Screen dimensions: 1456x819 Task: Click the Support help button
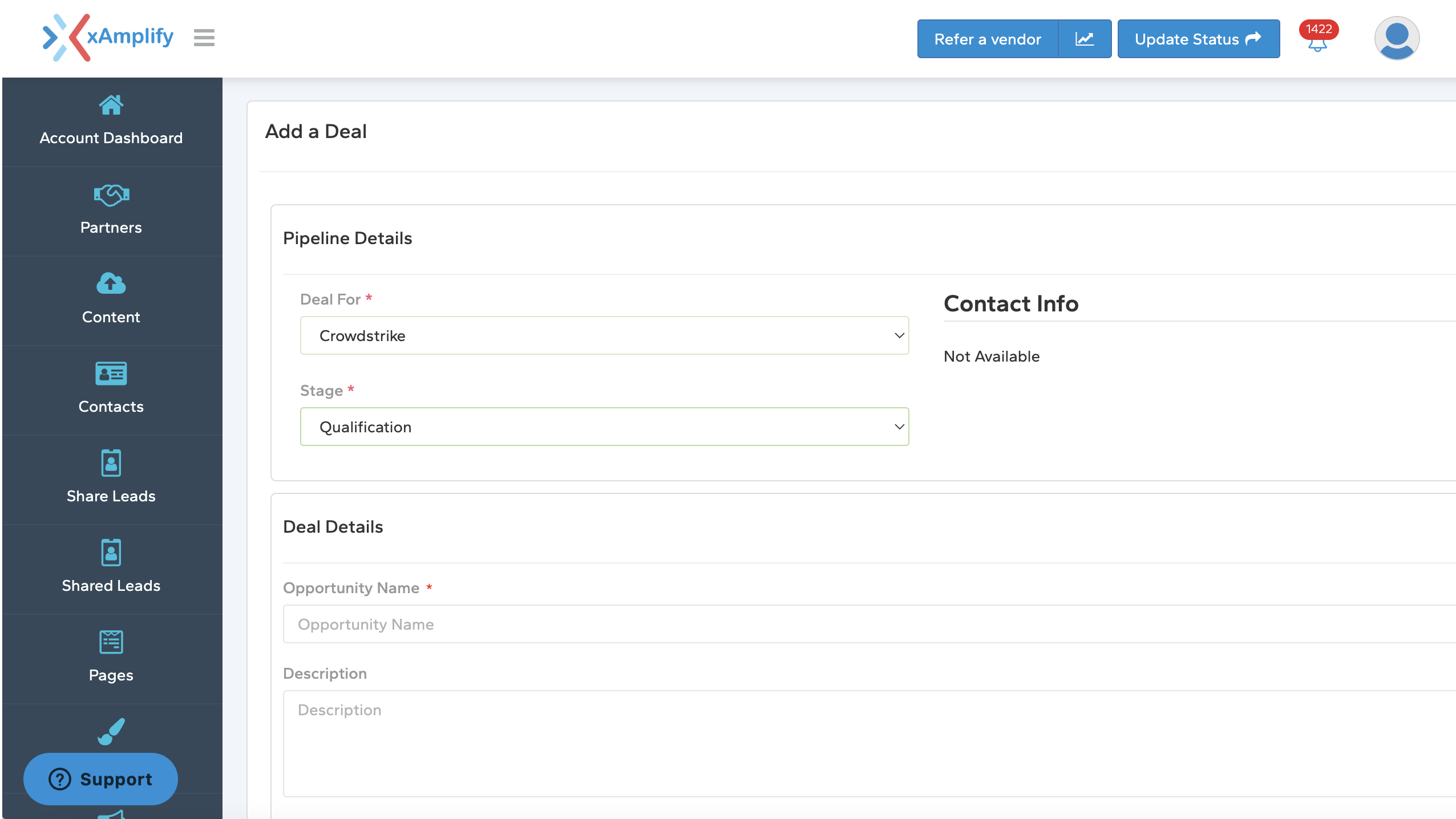tap(100, 779)
